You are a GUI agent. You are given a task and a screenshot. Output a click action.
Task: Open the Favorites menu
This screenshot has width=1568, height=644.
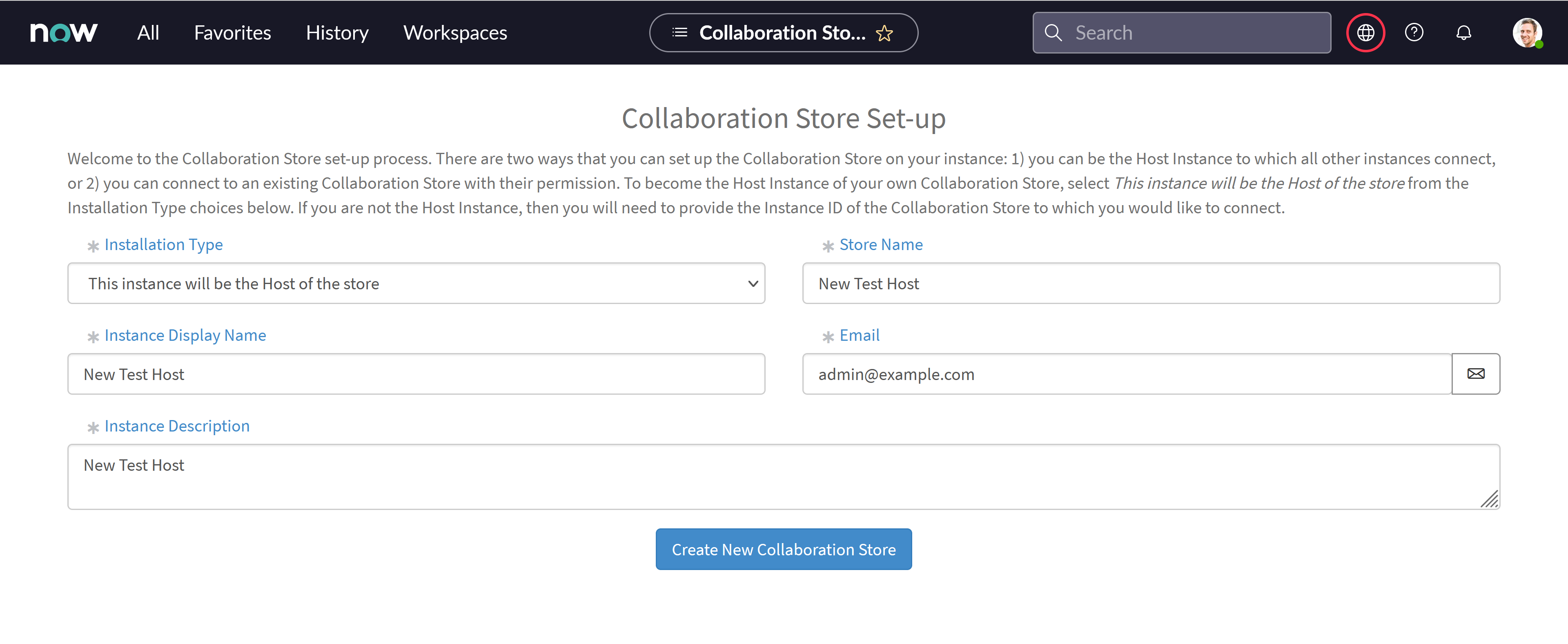coord(232,32)
